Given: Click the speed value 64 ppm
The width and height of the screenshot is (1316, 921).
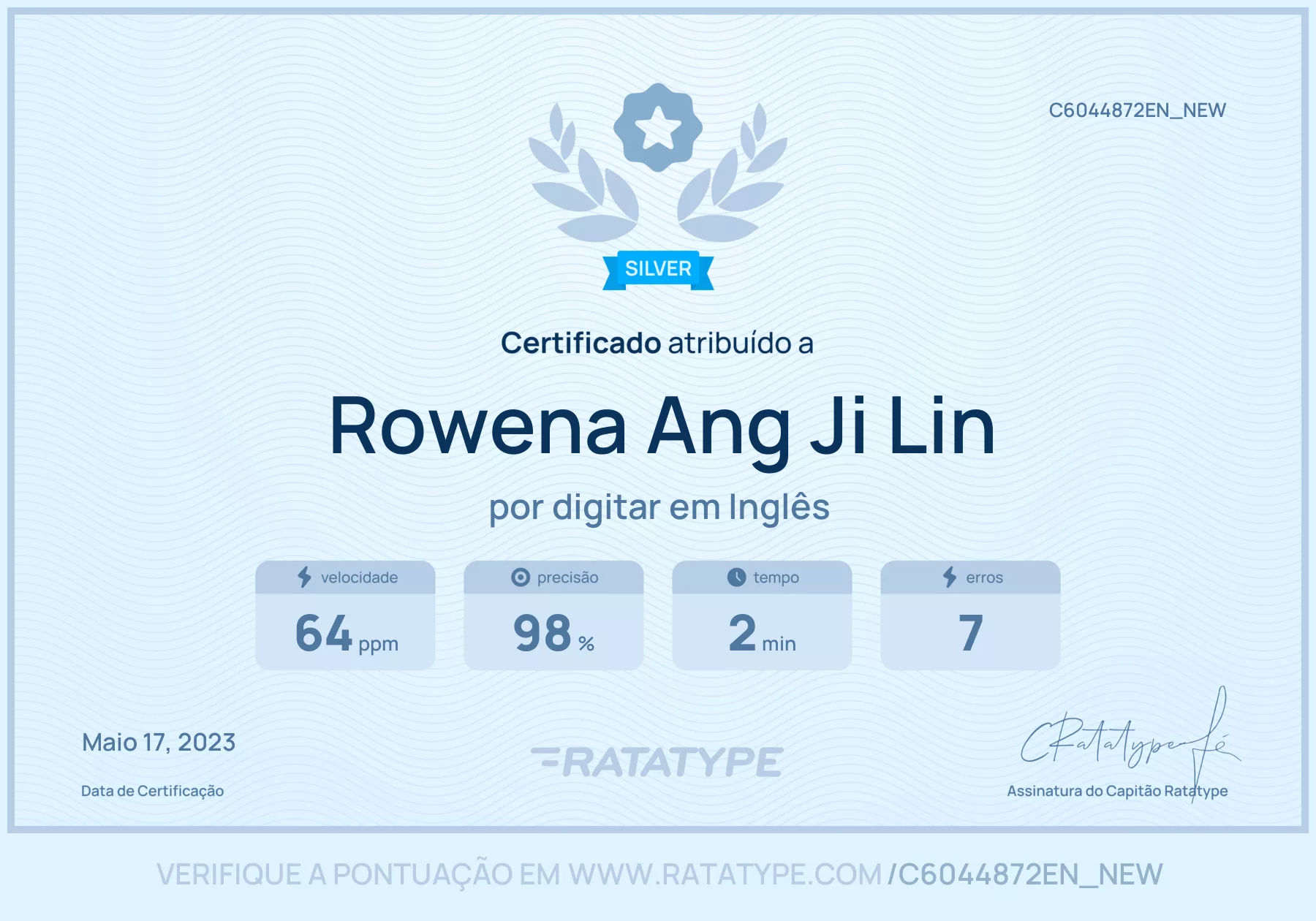Looking at the screenshot, I should [x=347, y=634].
